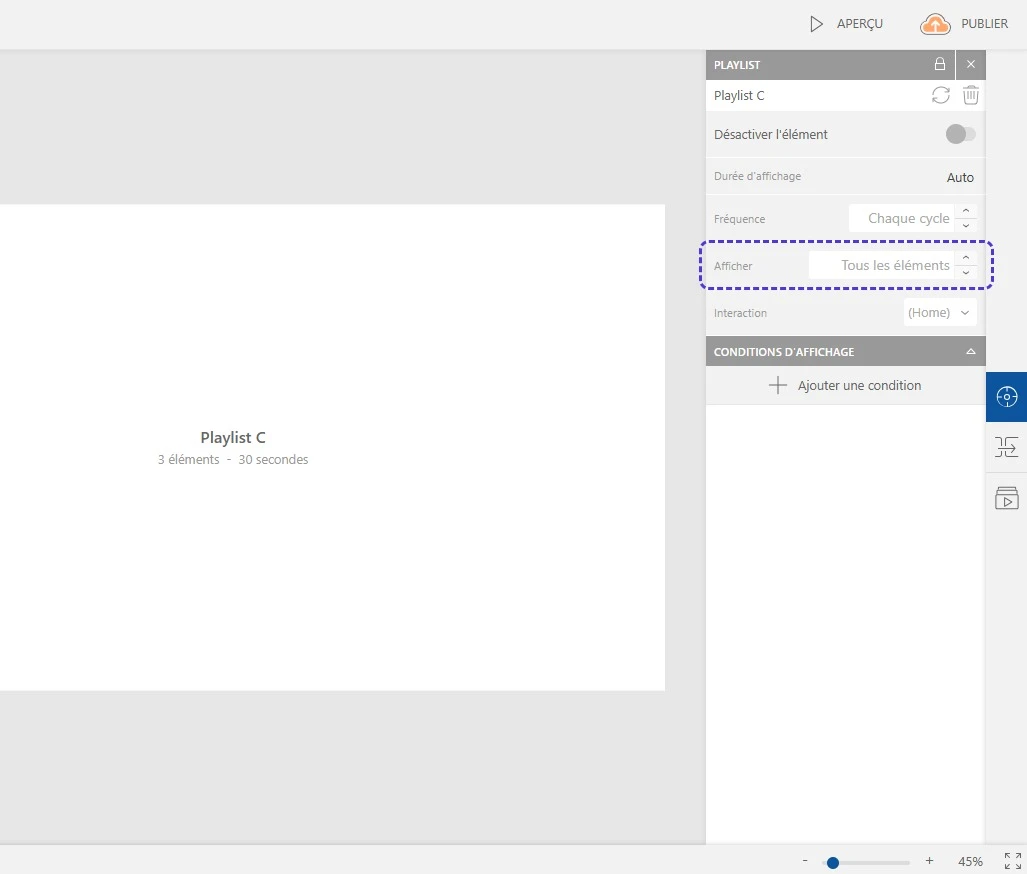1027x874 pixels.
Task: Close the PLAYLIST panel
Action: pos(971,64)
